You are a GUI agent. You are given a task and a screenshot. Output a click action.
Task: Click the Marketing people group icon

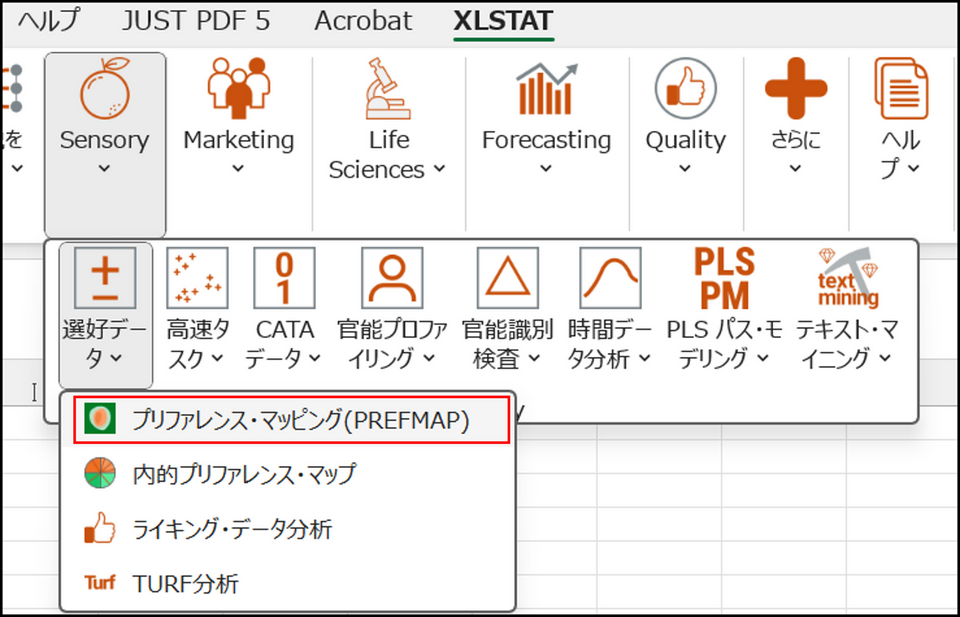click(239, 88)
